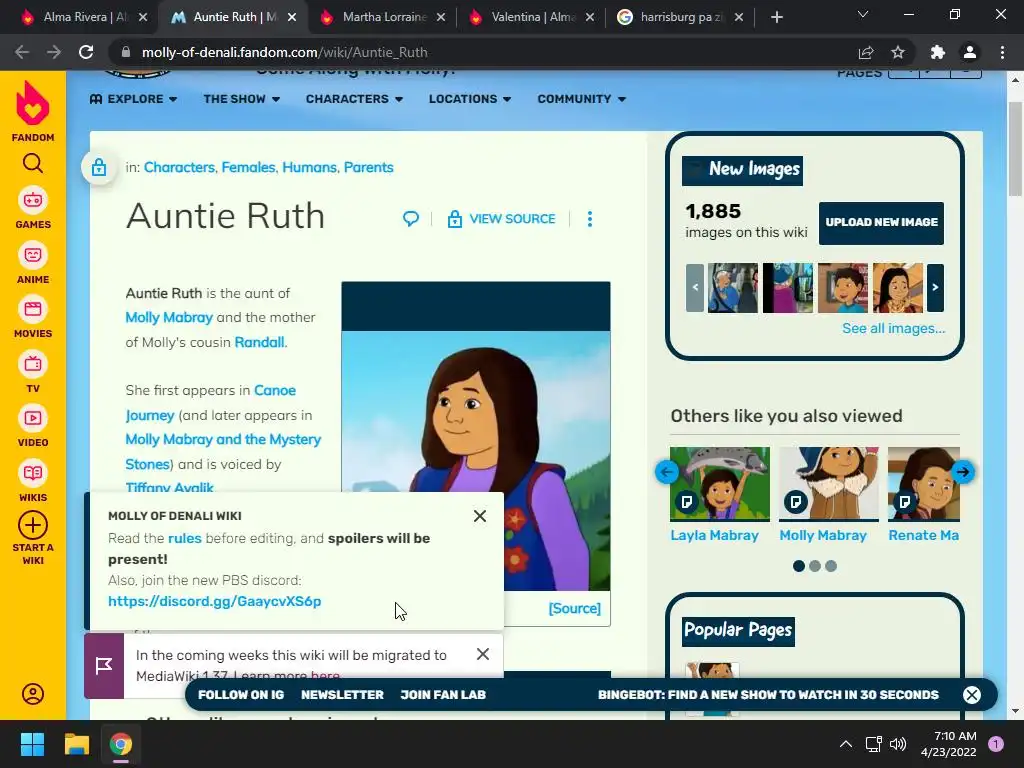Show next new images with right arrow
The width and height of the screenshot is (1024, 768).
(x=935, y=287)
